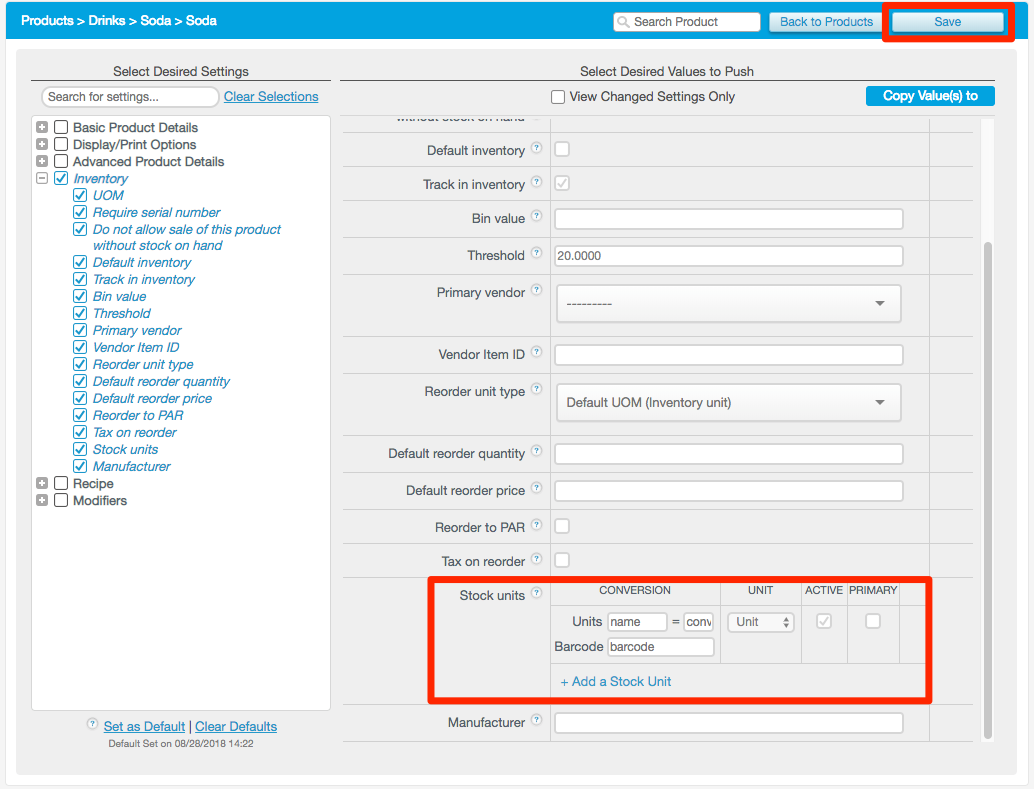Select the Stock units setting in tree
The height and width of the screenshot is (789, 1034).
click(x=81, y=450)
